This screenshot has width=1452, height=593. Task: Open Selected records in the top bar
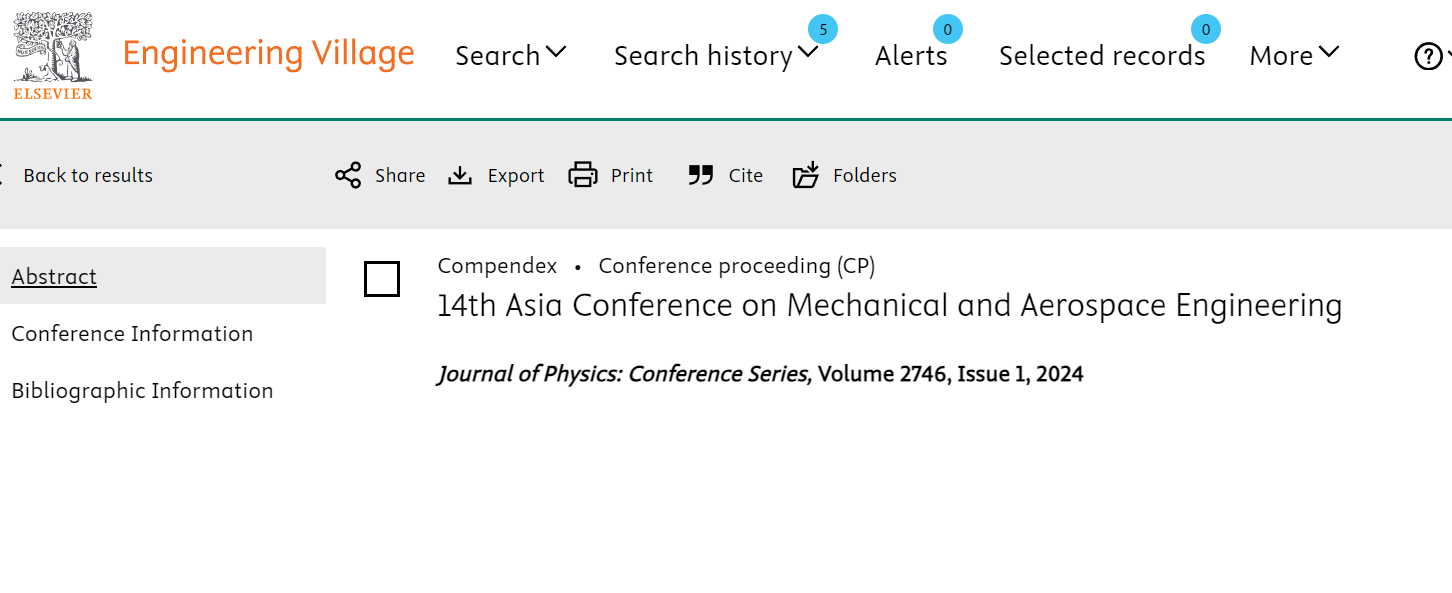(x=1102, y=56)
